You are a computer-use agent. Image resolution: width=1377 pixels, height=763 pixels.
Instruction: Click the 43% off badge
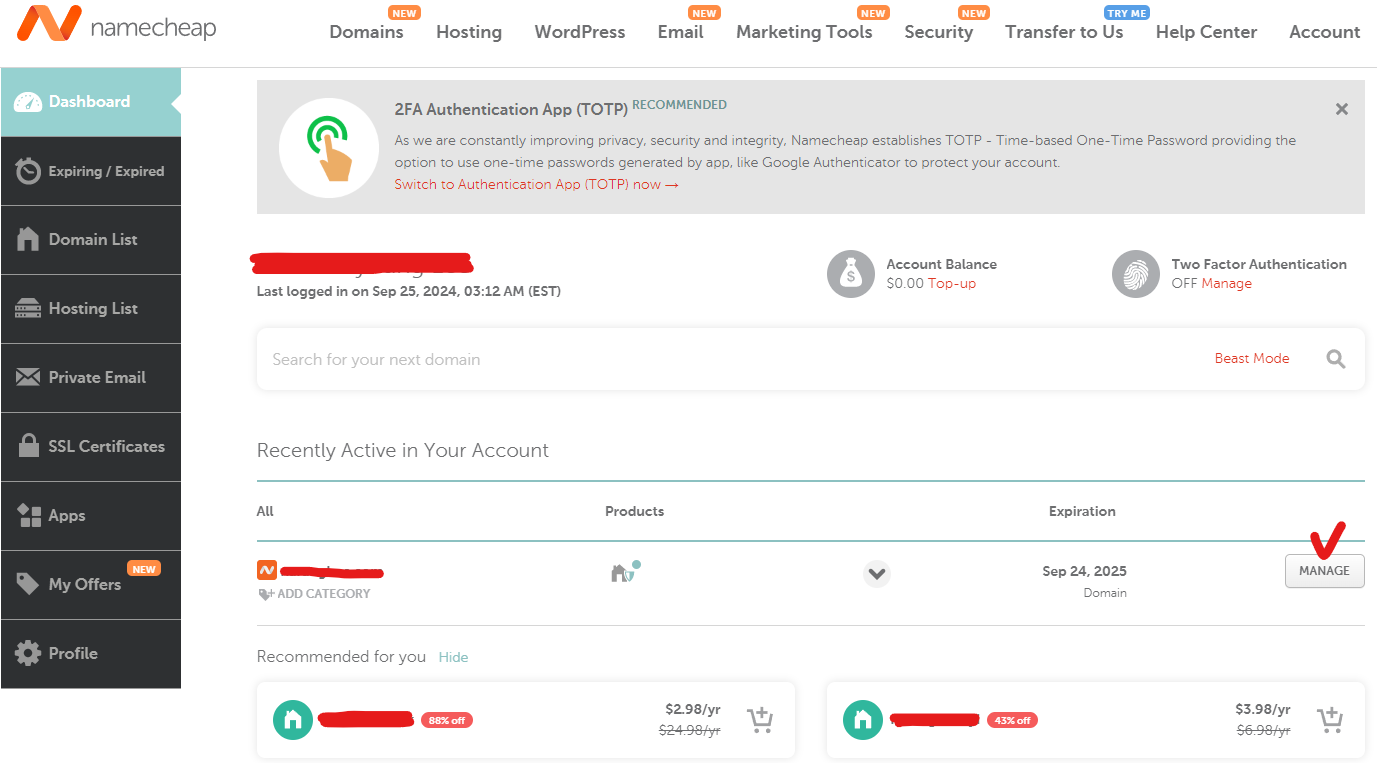pos(1012,720)
